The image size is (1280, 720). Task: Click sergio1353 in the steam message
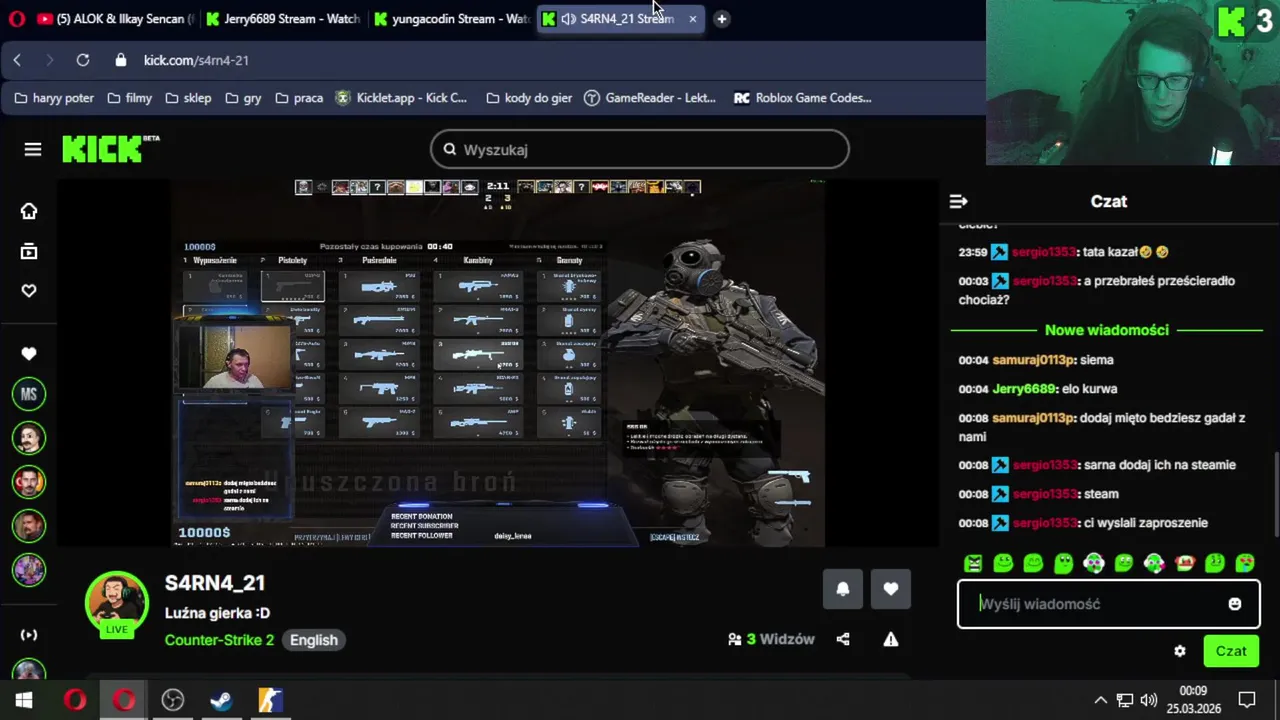click(1044, 494)
